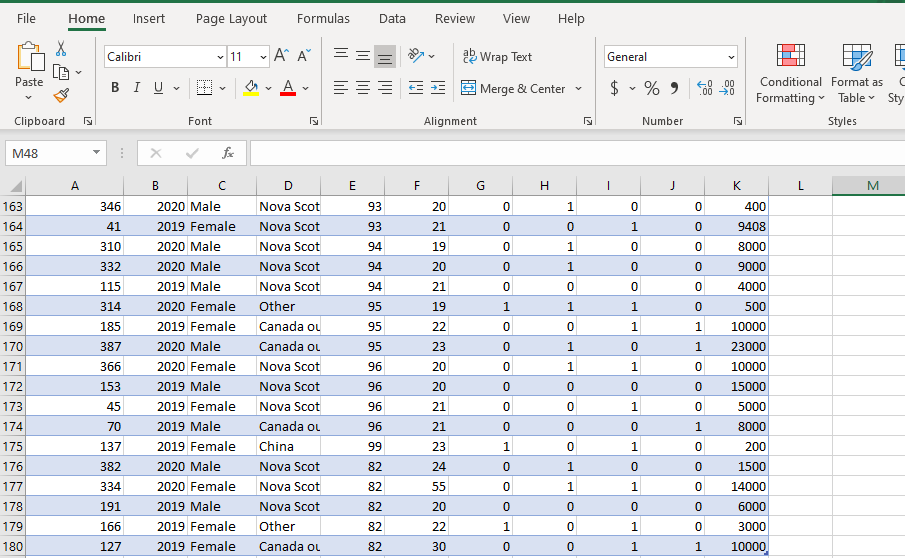Activate the Format Painter brush
The width and height of the screenshot is (905, 558).
[61, 95]
